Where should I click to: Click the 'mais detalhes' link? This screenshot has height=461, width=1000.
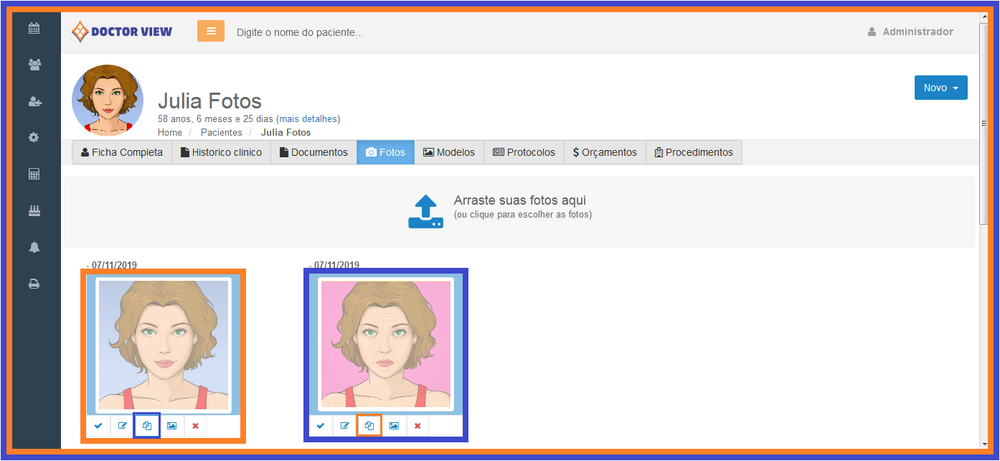[x=308, y=119]
